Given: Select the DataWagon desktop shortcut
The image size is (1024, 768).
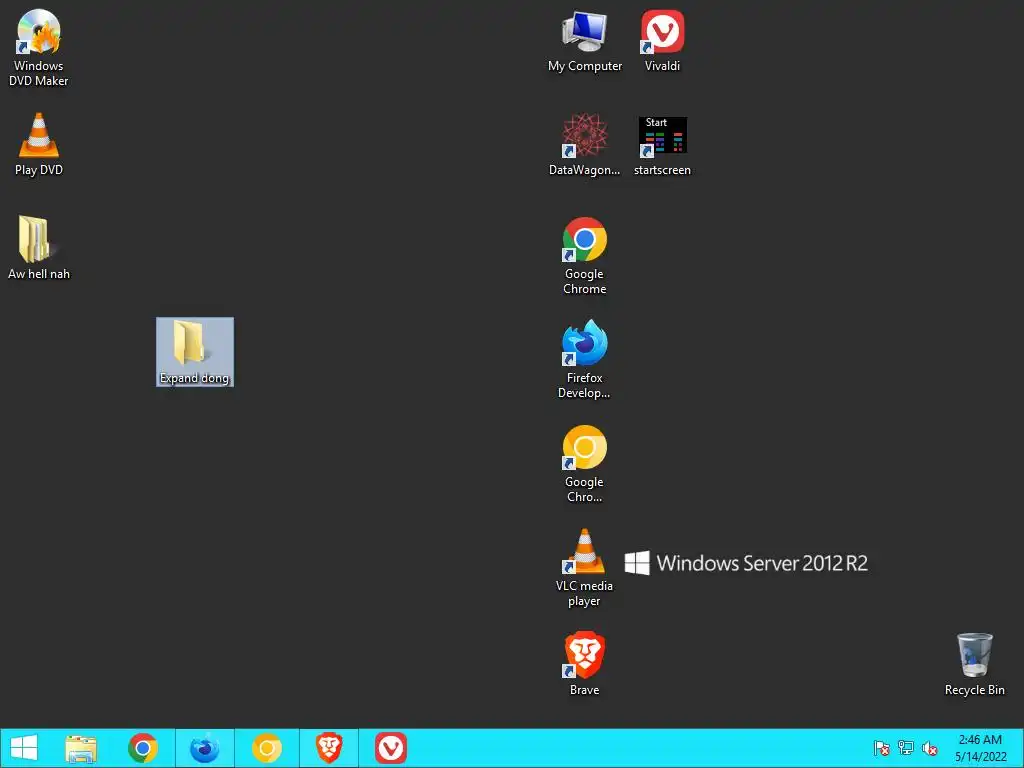Looking at the screenshot, I should 584,144.
